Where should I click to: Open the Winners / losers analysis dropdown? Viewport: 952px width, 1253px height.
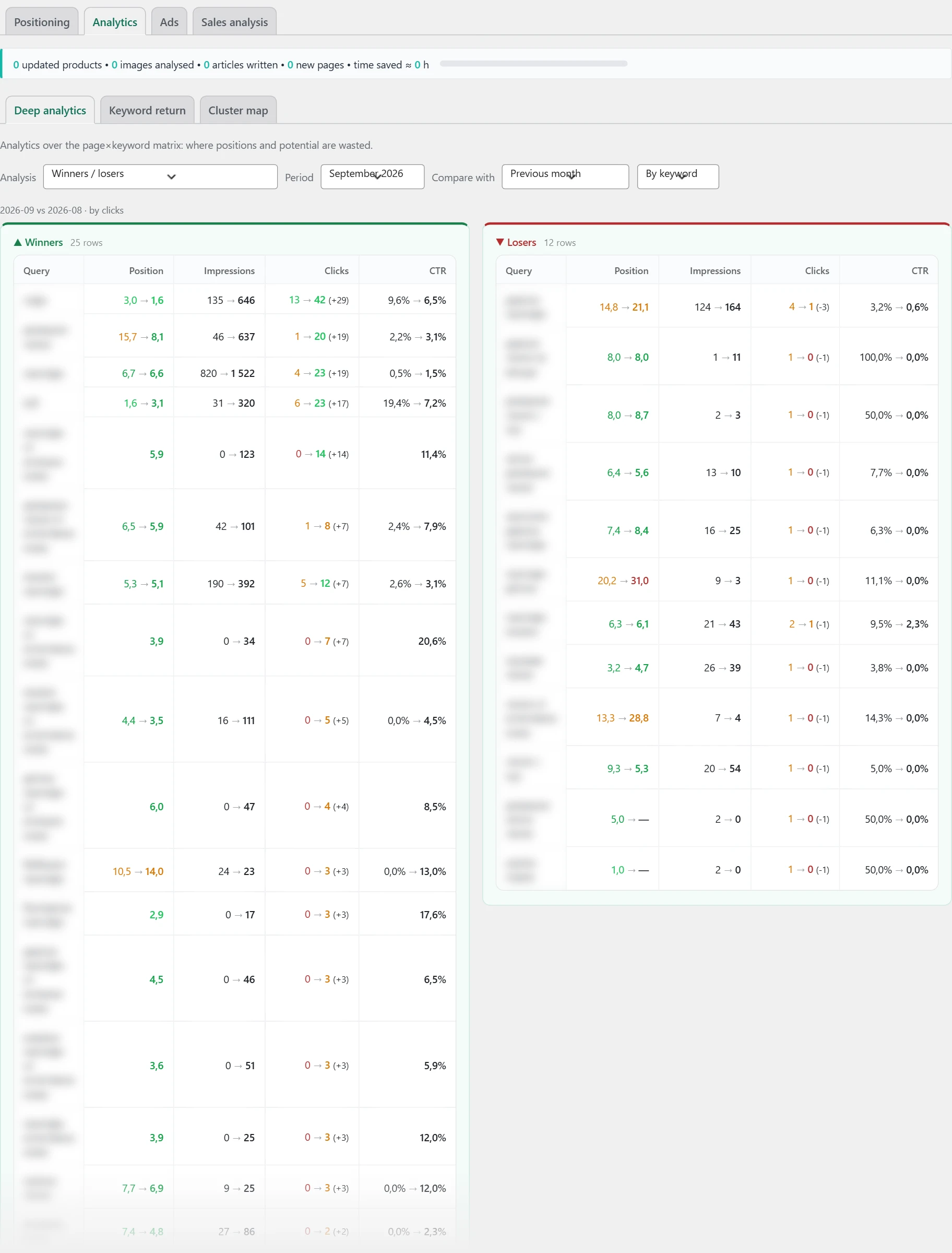pos(160,176)
